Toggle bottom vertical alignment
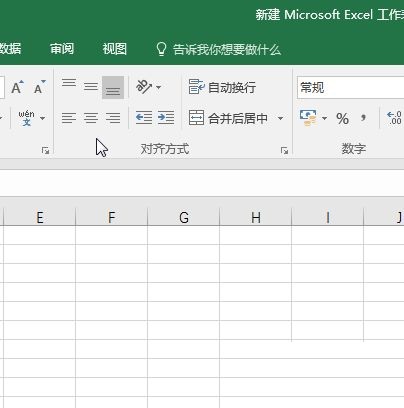The height and width of the screenshot is (408, 404). 113,88
